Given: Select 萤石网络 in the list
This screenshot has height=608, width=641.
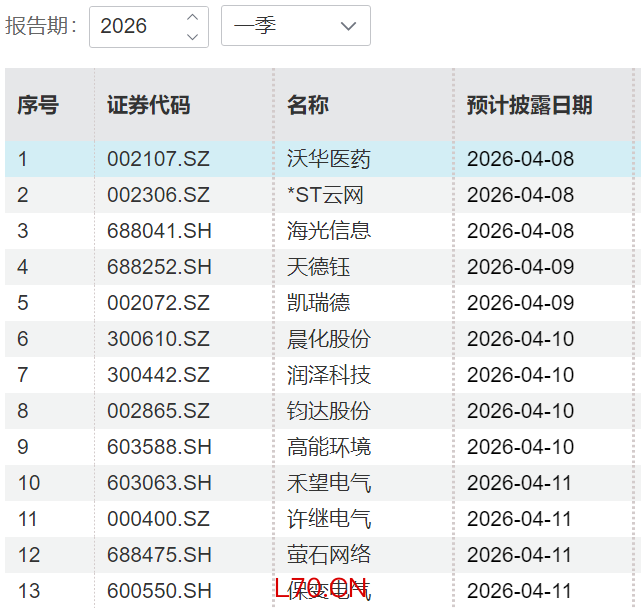Looking at the screenshot, I should pos(329,555).
